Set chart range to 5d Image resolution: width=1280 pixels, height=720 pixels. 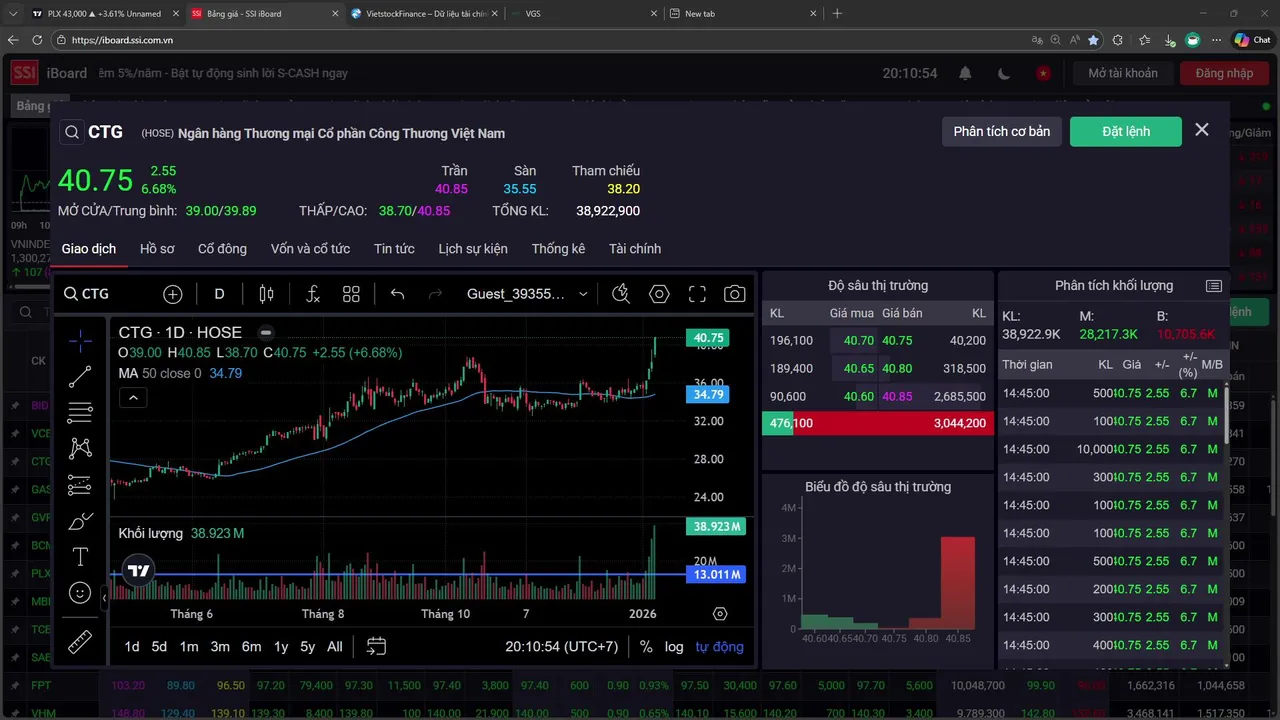(x=159, y=647)
